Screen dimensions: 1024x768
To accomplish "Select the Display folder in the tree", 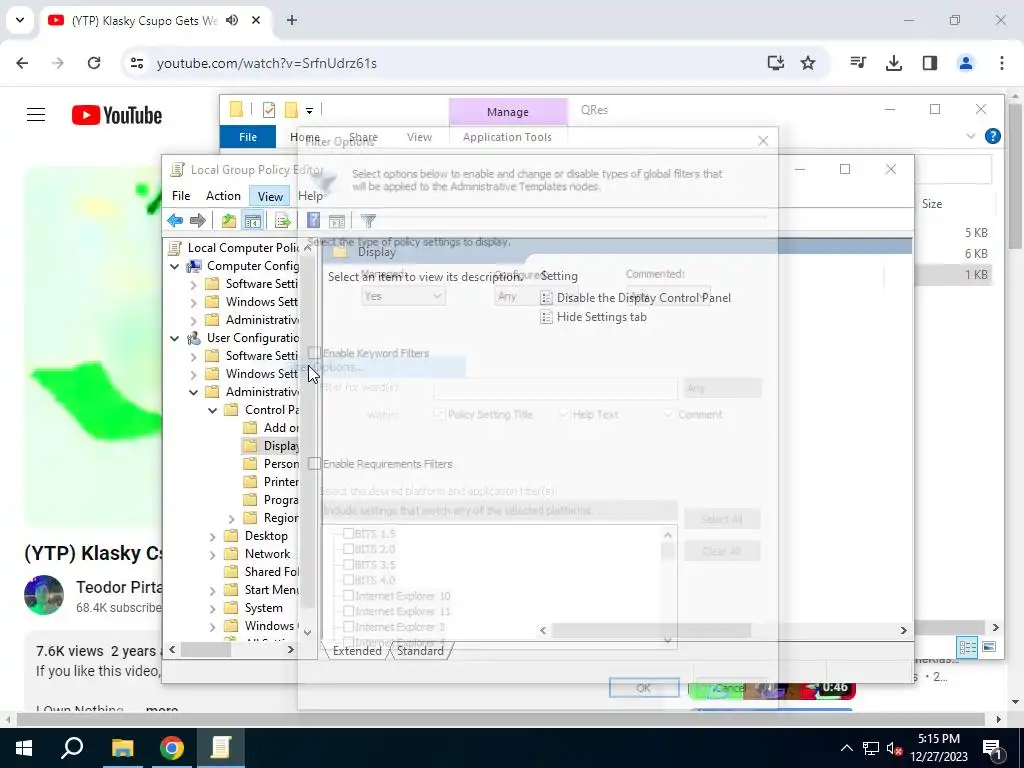I will point(271,446).
